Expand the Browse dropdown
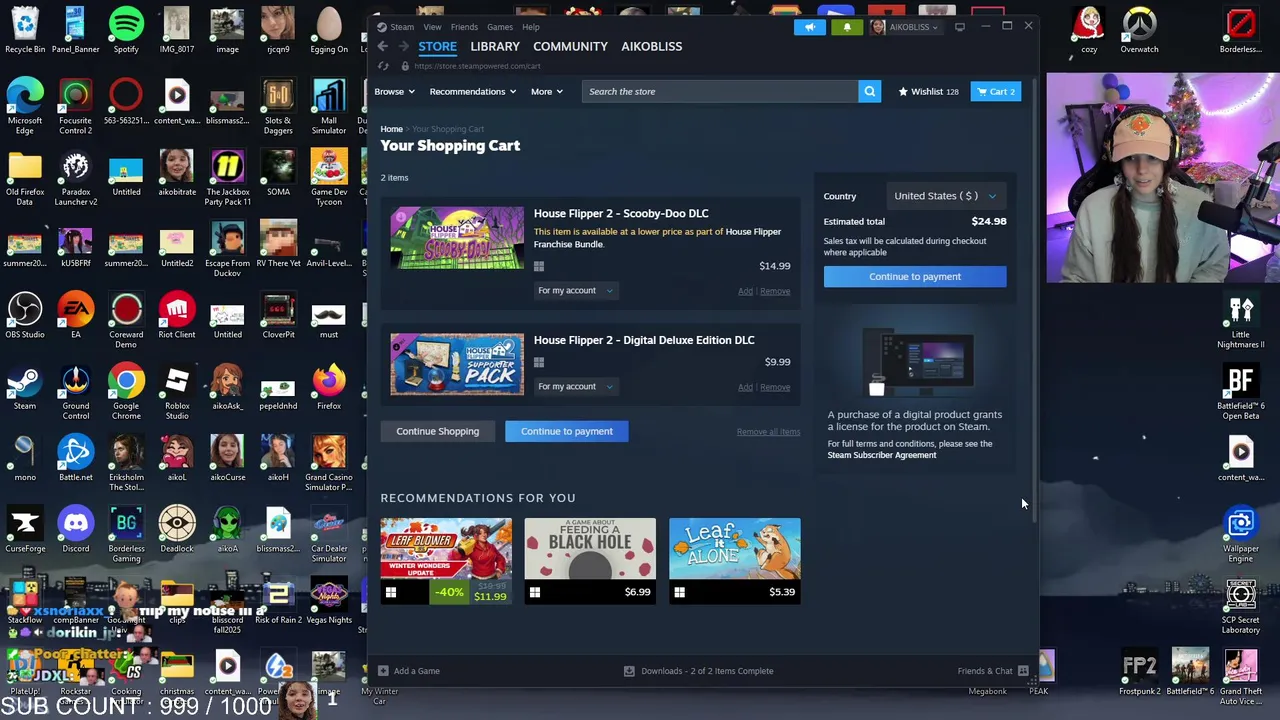The width and height of the screenshot is (1280, 720). [x=394, y=91]
